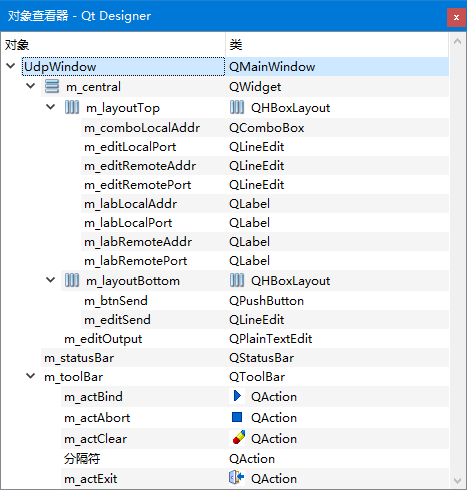
Task: Click the m_central widget layout icon
Action: [x=52, y=86]
